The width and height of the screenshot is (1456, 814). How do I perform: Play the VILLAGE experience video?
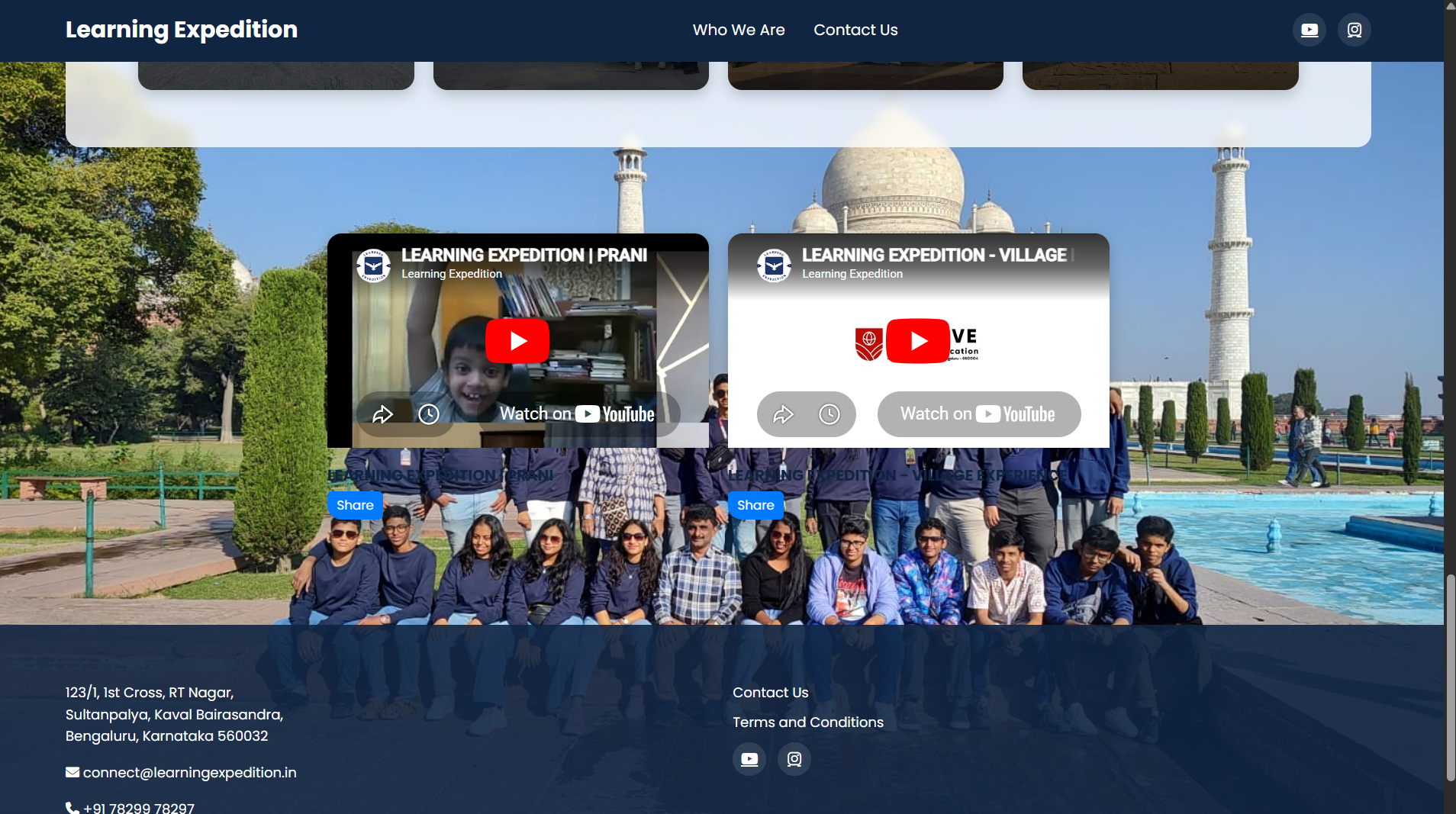click(x=918, y=340)
